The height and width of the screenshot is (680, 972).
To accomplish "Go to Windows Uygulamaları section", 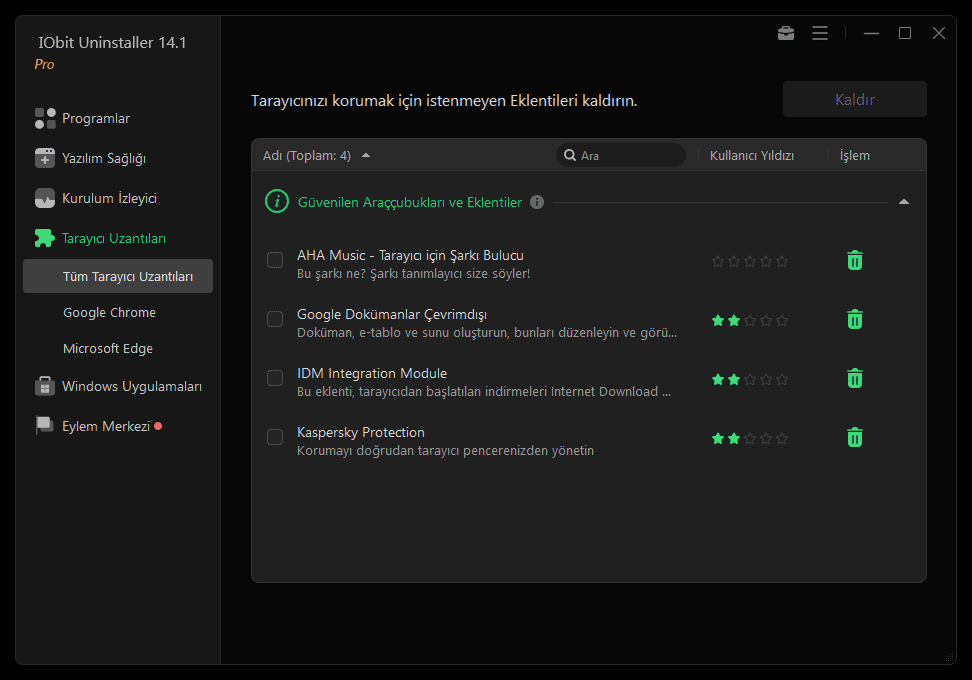I will coord(131,386).
